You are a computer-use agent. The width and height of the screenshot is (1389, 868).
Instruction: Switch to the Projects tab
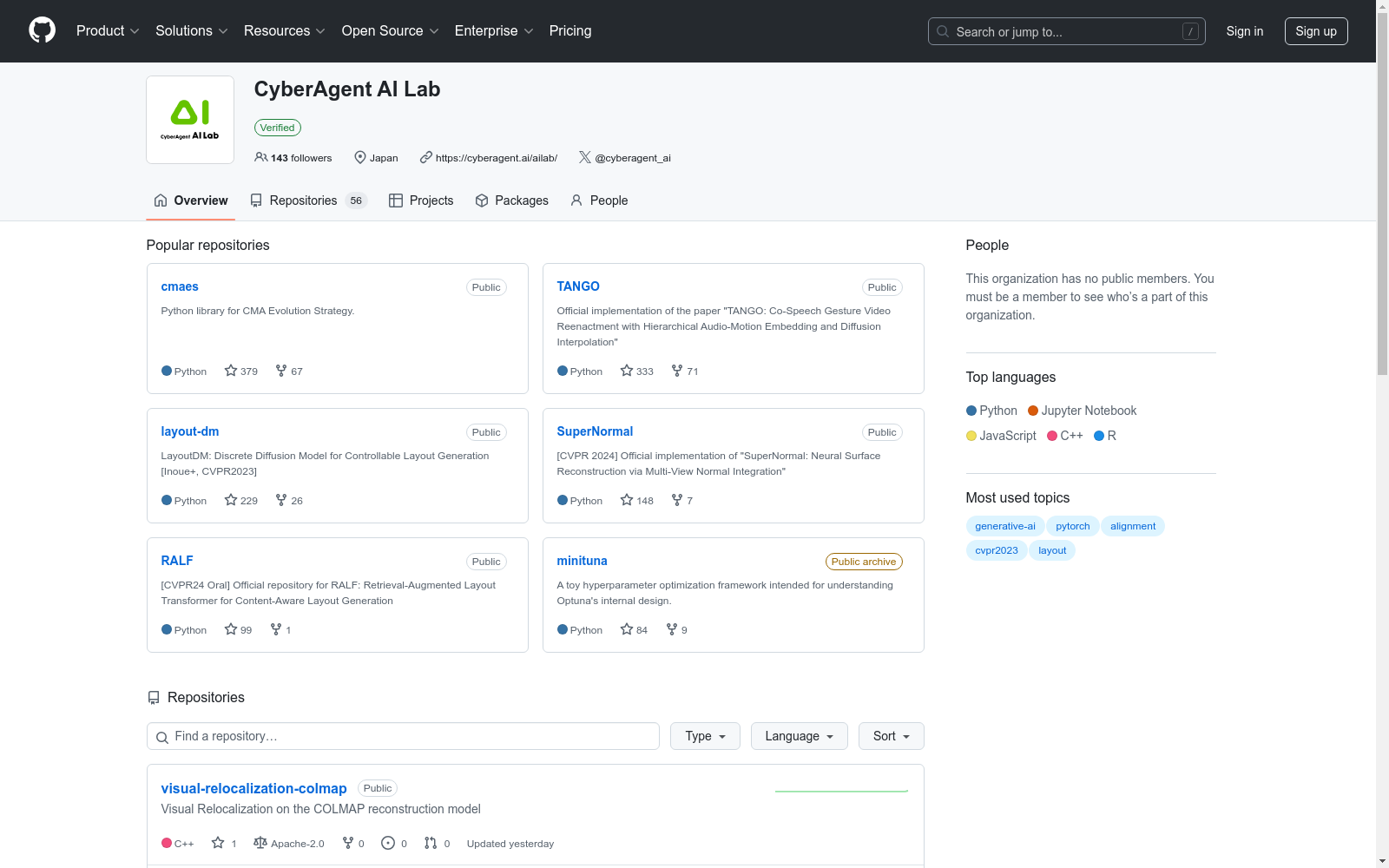coord(421,201)
